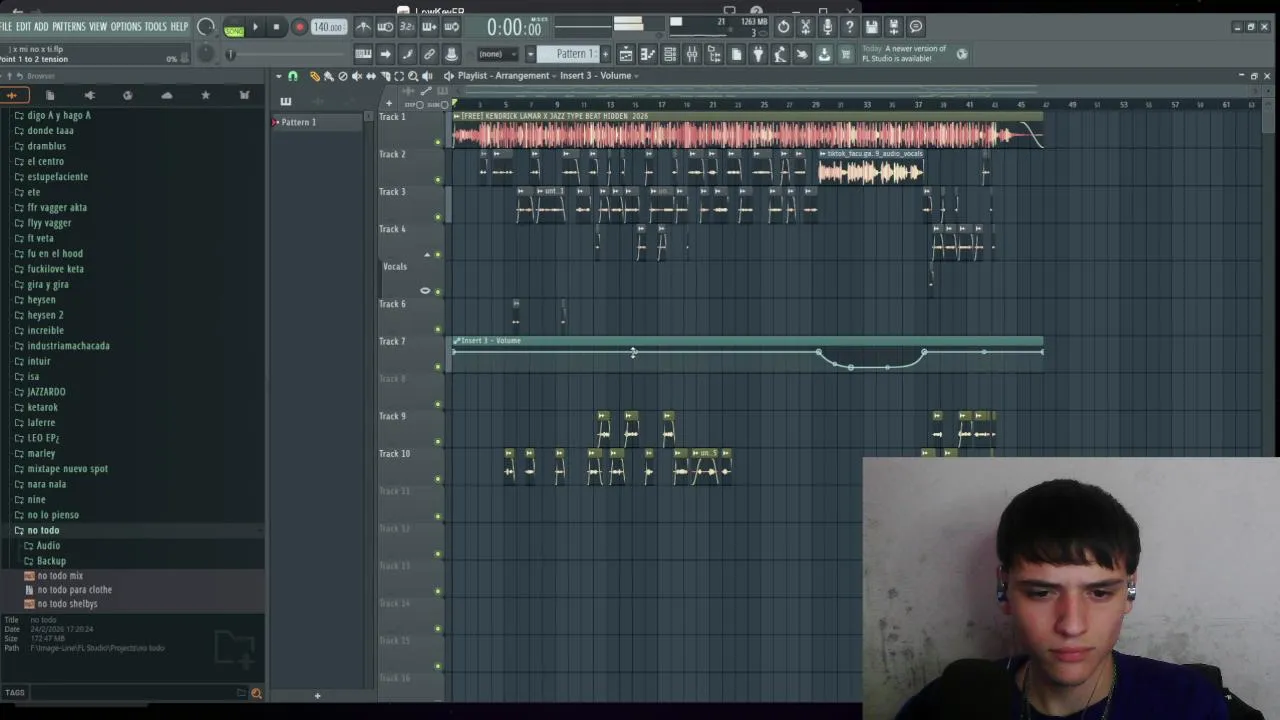Viewport: 1280px width, 720px height.
Task: Toggle the overdub blend recording button
Action: (x=428, y=27)
